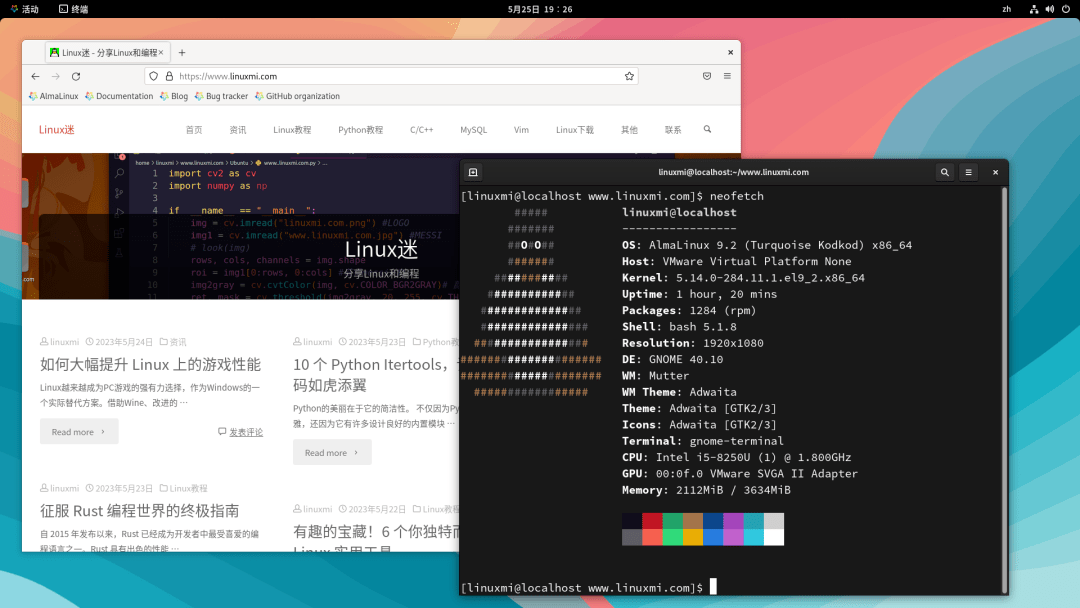This screenshot has width=1080, height=608.
Task: Open the site search magnifier on Linux迷 navbar
Action: tap(706, 130)
